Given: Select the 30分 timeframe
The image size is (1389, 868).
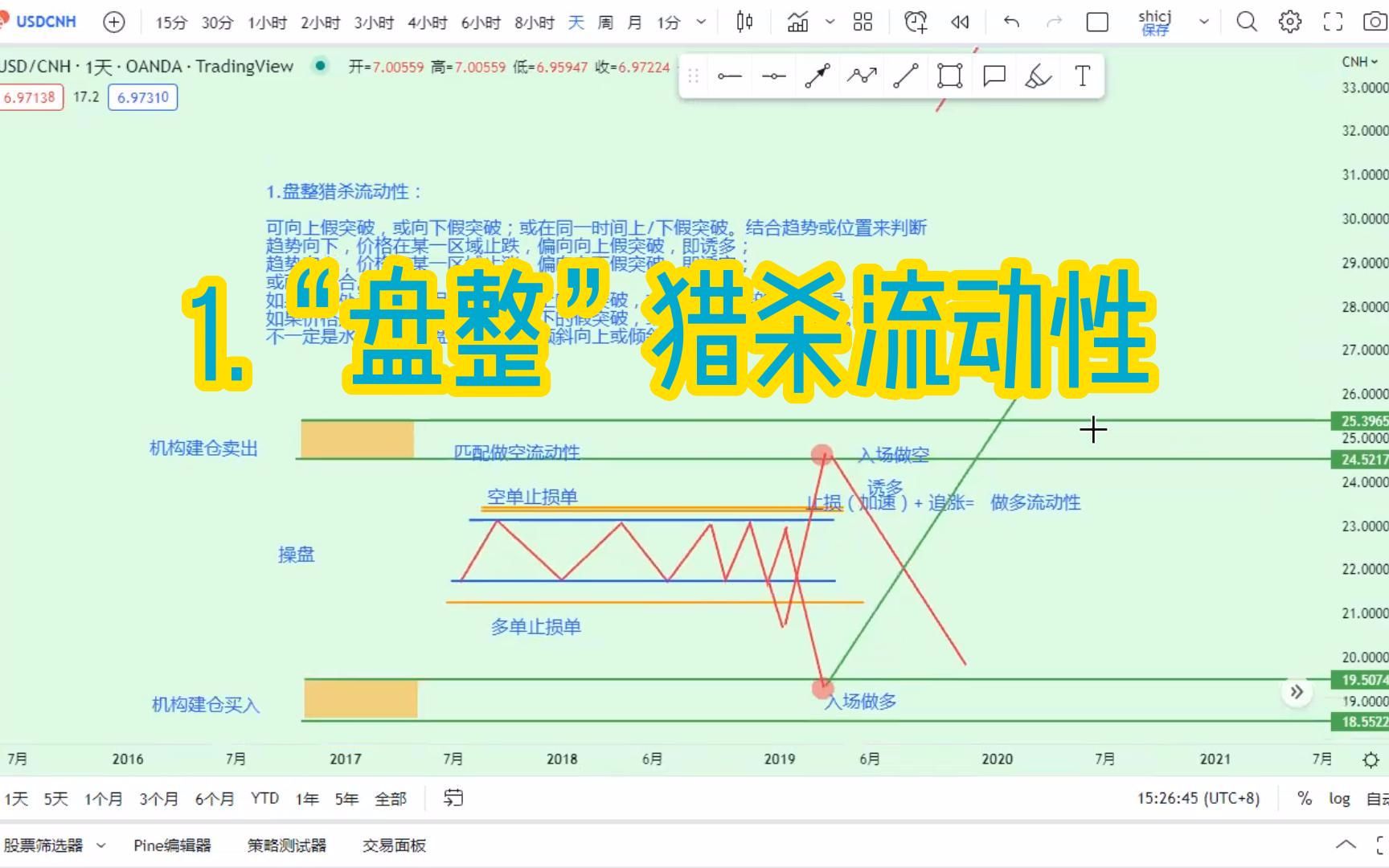Looking at the screenshot, I should (217, 23).
